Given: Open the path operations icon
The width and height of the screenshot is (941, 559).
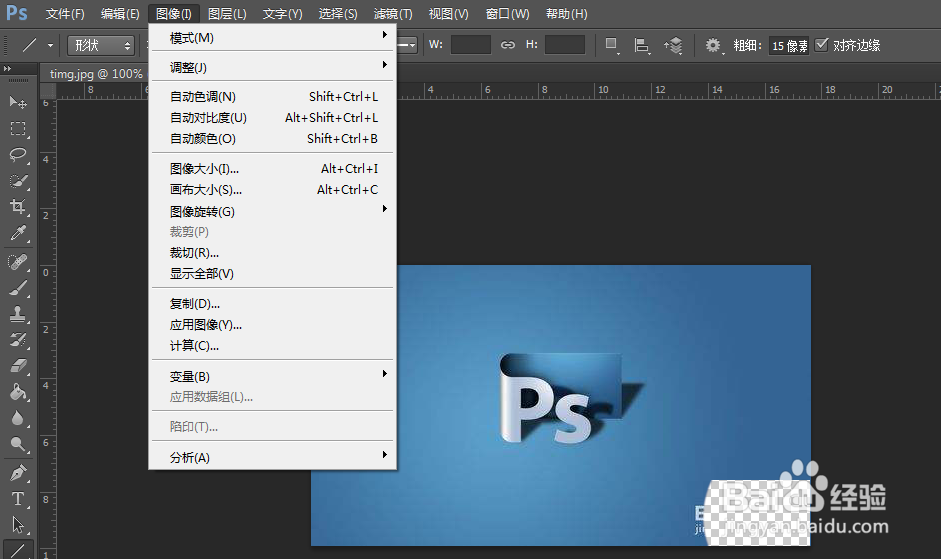Looking at the screenshot, I should (612, 45).
